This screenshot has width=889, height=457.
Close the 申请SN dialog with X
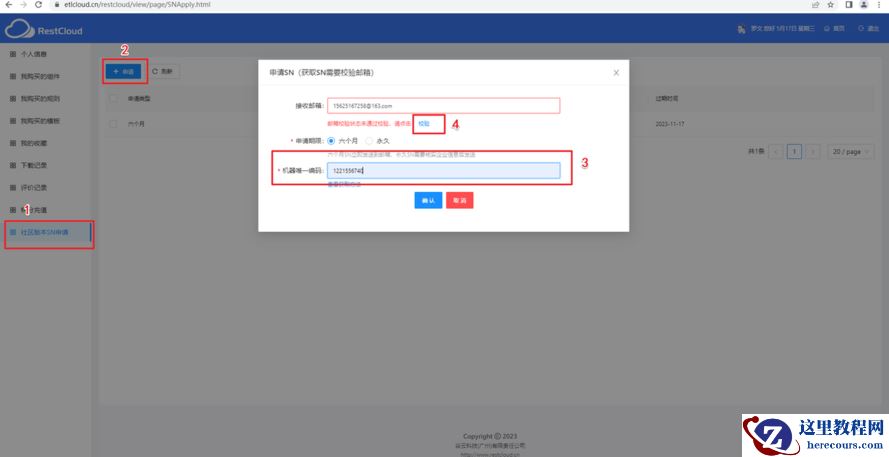point(616,73)
